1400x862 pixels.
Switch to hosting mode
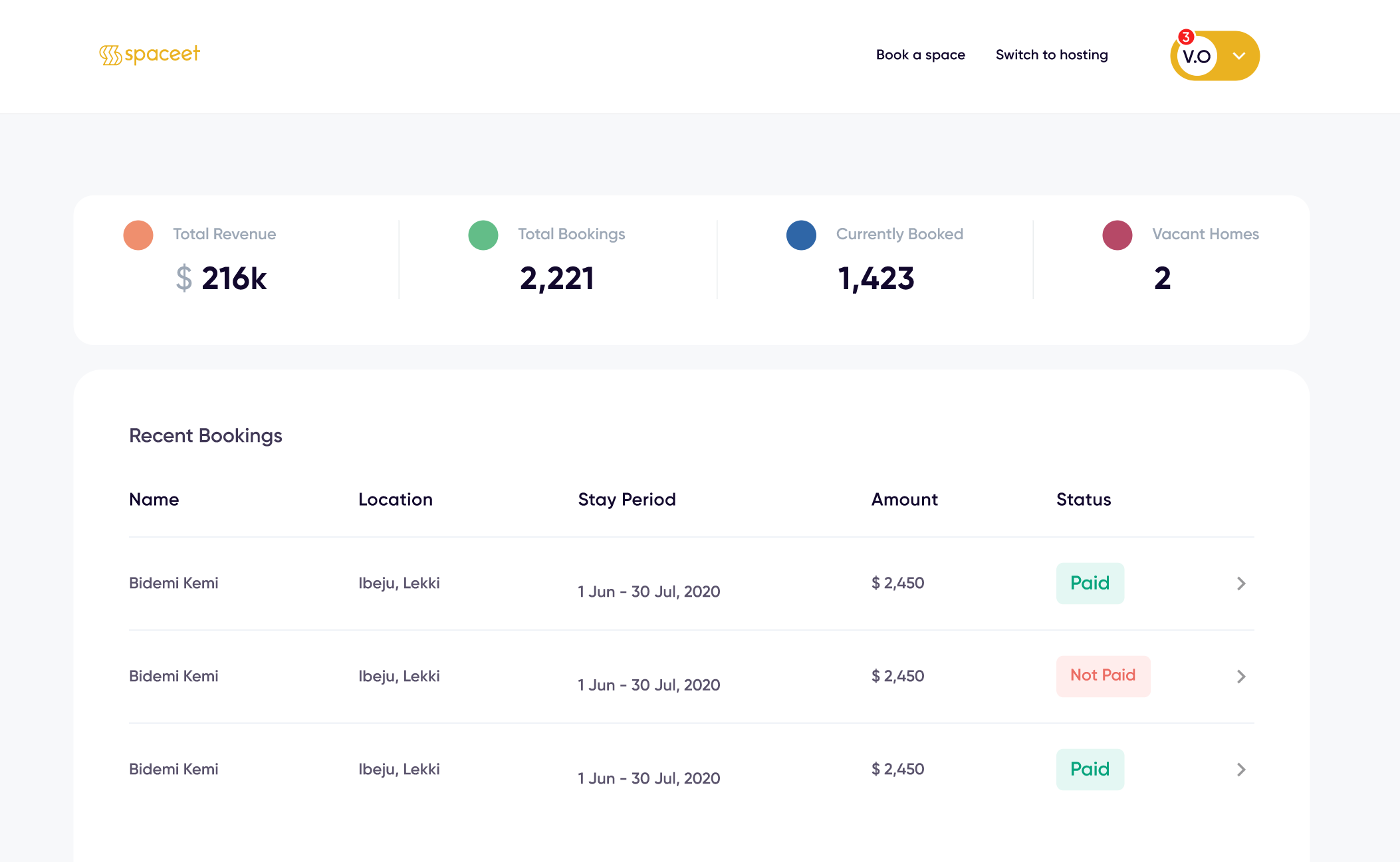(x=1051, y=54)
